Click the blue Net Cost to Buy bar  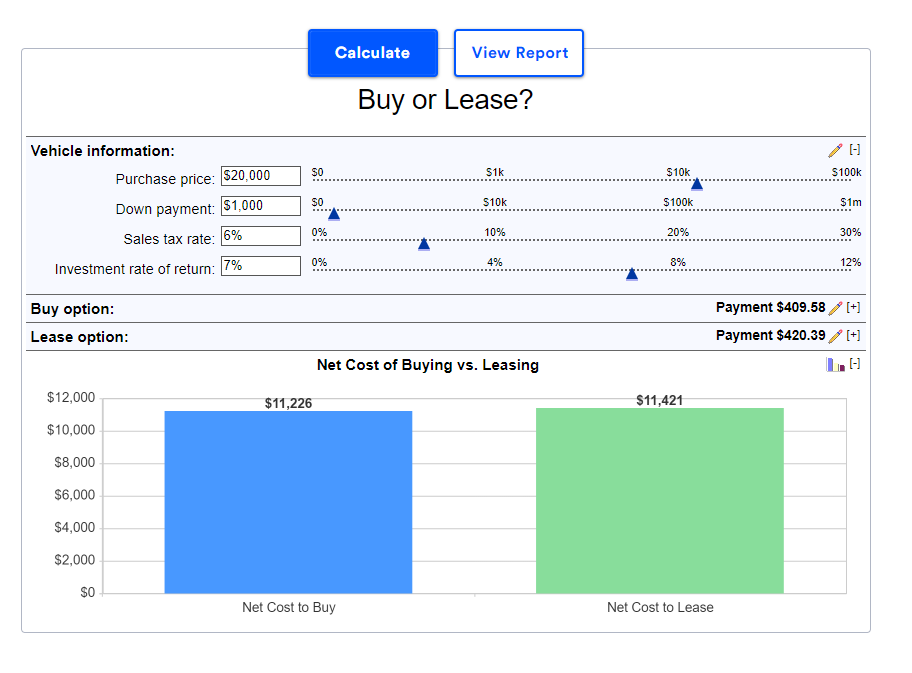coord(288,500)
